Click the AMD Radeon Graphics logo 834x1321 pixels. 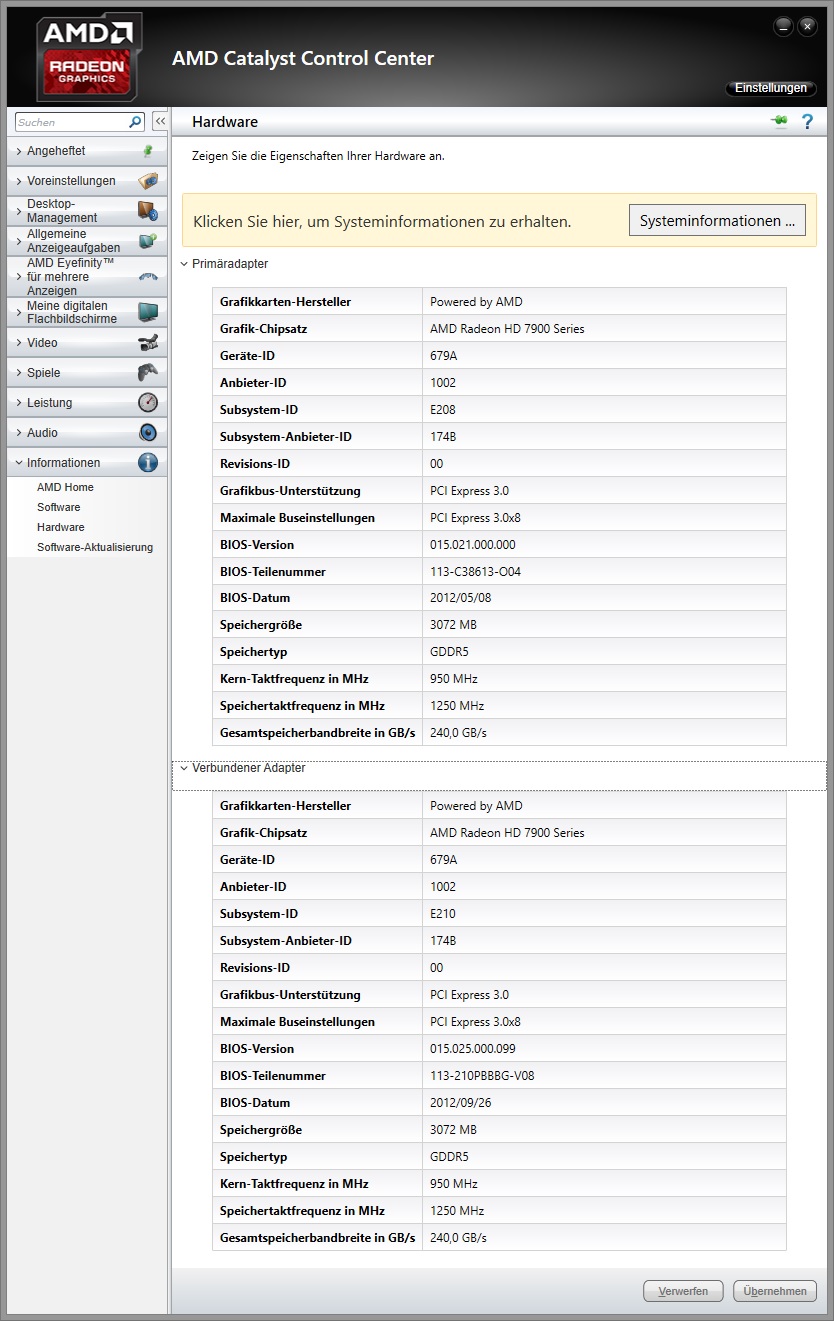(x=89, y=58)
